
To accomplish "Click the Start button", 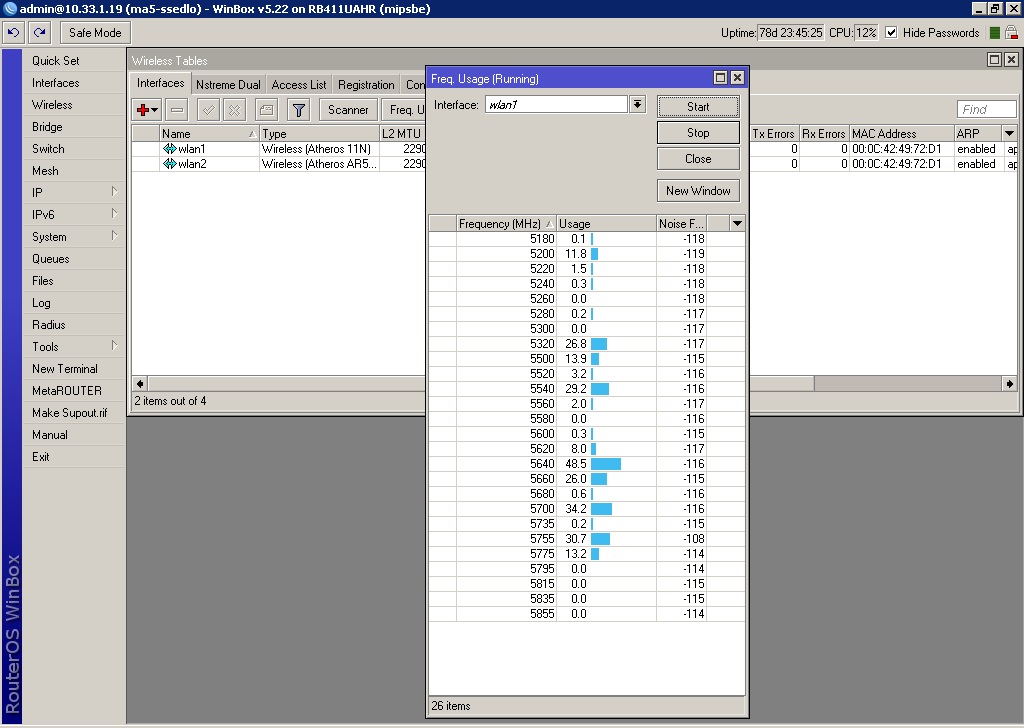I will [698, 106].
